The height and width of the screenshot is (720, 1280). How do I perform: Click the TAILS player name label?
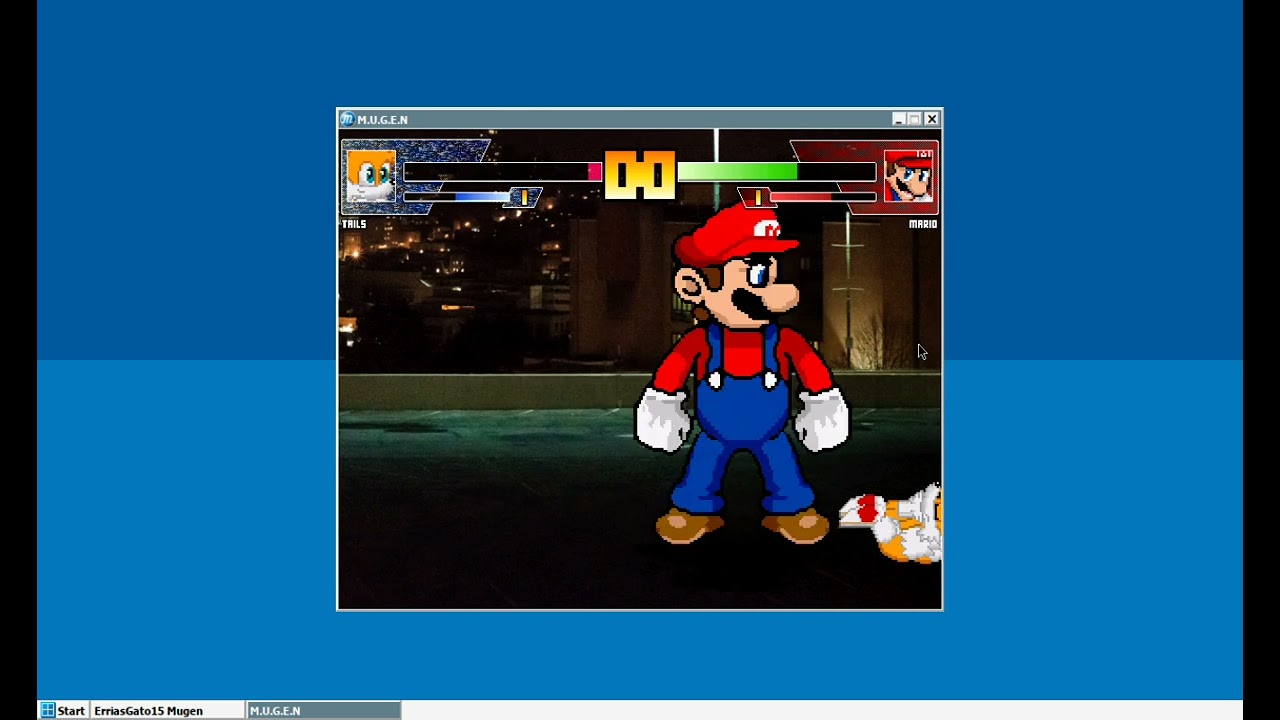tap(354, 224)
